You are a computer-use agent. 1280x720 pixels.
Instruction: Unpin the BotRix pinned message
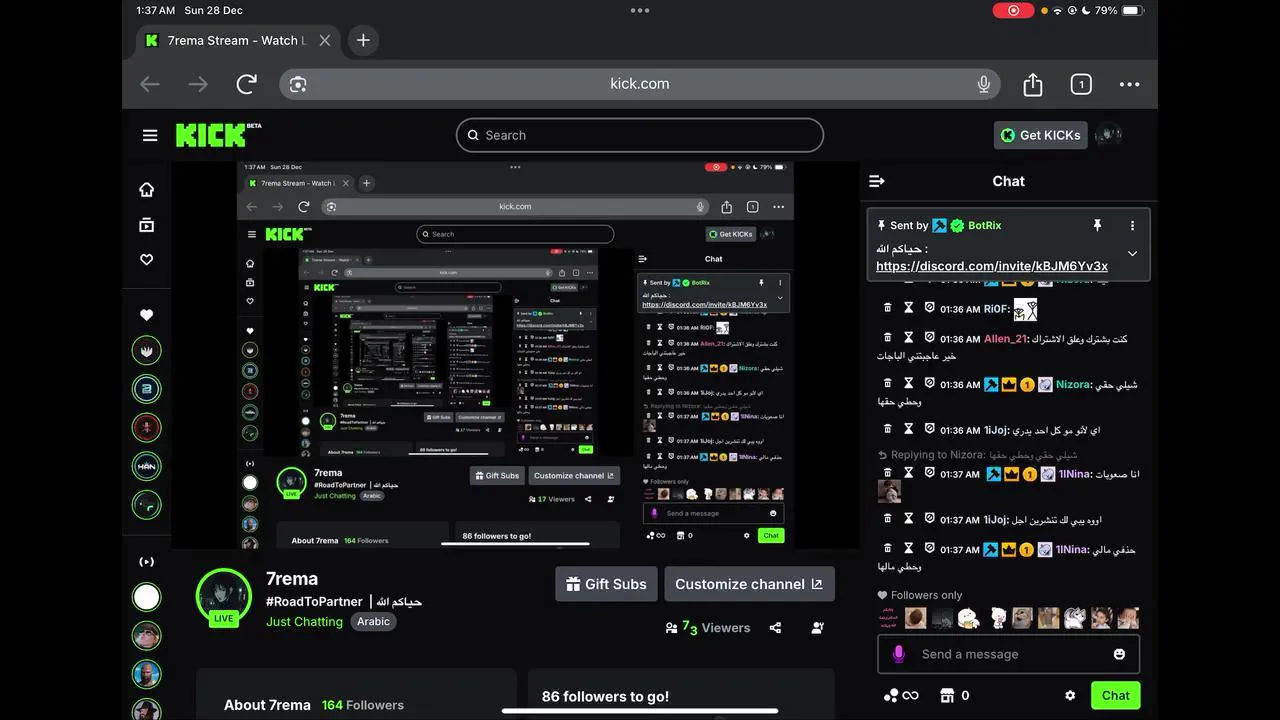(1097, 226)
